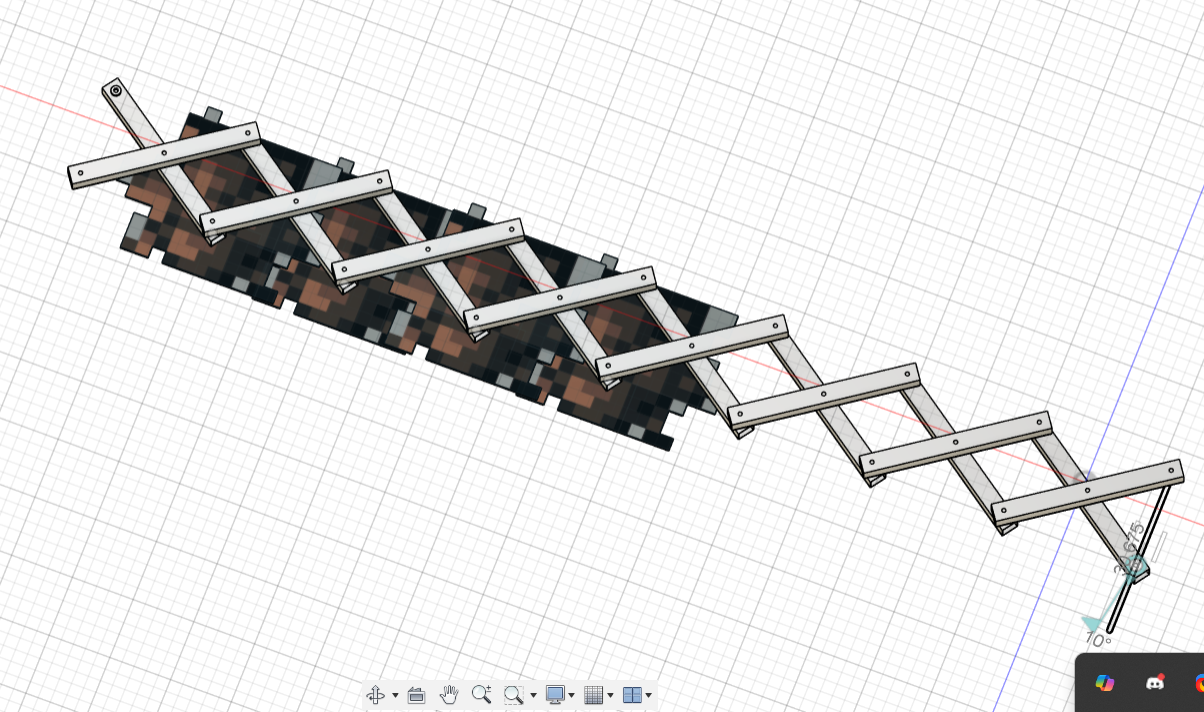Screen dimensions: 1204x712
Task: Select the Zoom magnifier with plus-minus
Action: pyautogui.click(x=481, y=695)
